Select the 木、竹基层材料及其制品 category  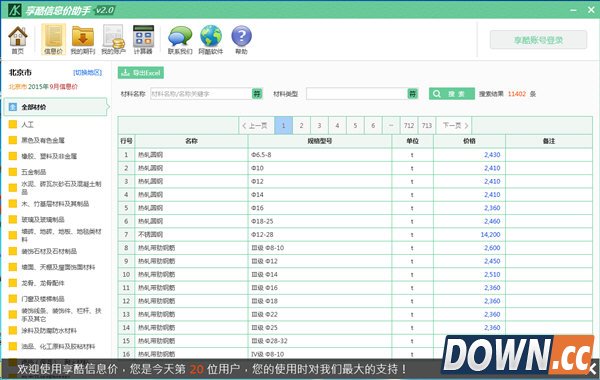tap(55, 204)
